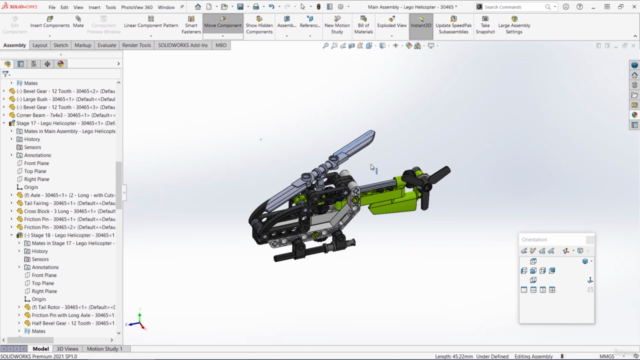Expand the Stage 17 Mates in Main Assembly node
Screen dimensions: 640x360
click(11, 131)
